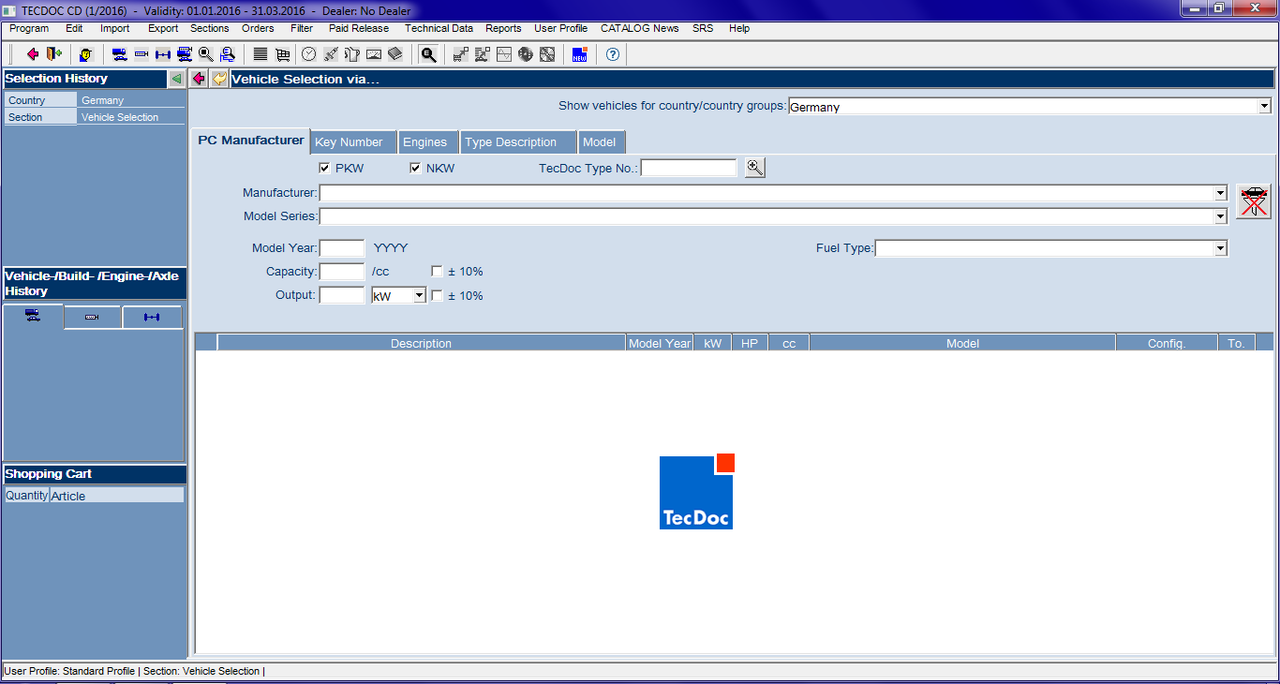Click magnifier button next to TecDoc Type No.

(755, 168)
